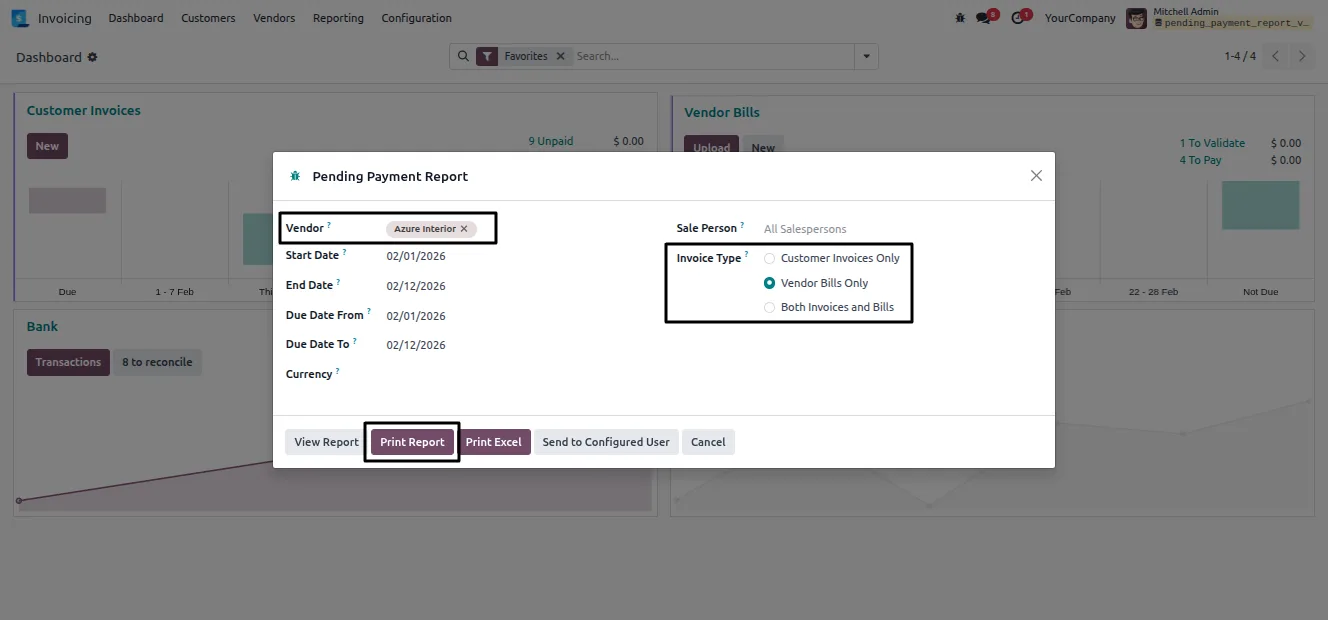Focus the search input box
Image resolution: width=1328 pixels, height=620 pixels.
(712, 57)
